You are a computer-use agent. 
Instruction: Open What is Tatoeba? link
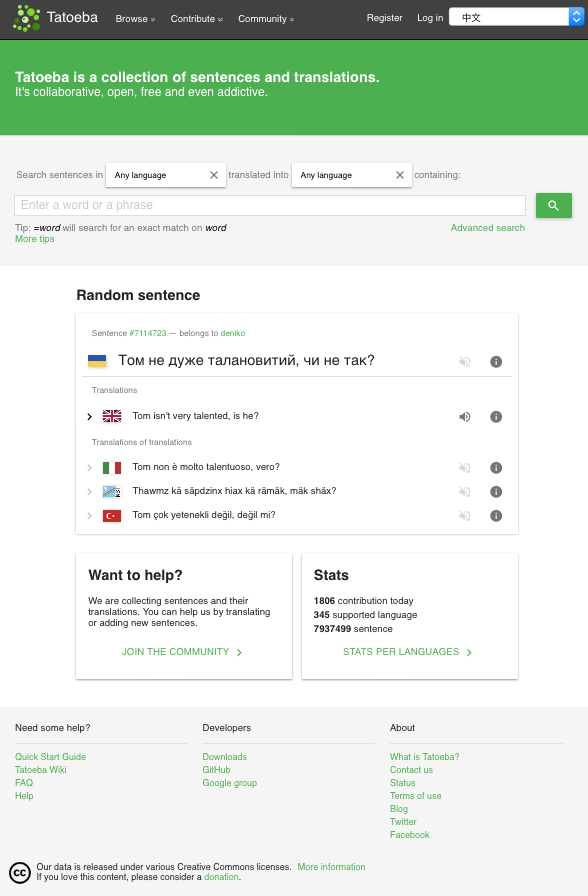(x=425, y=757)
